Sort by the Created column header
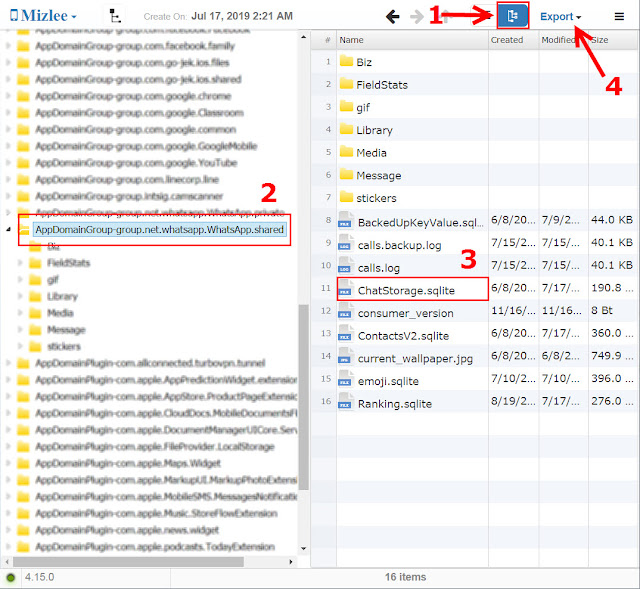The height and width of the screenshot is (589, 640). click(513, 40)
